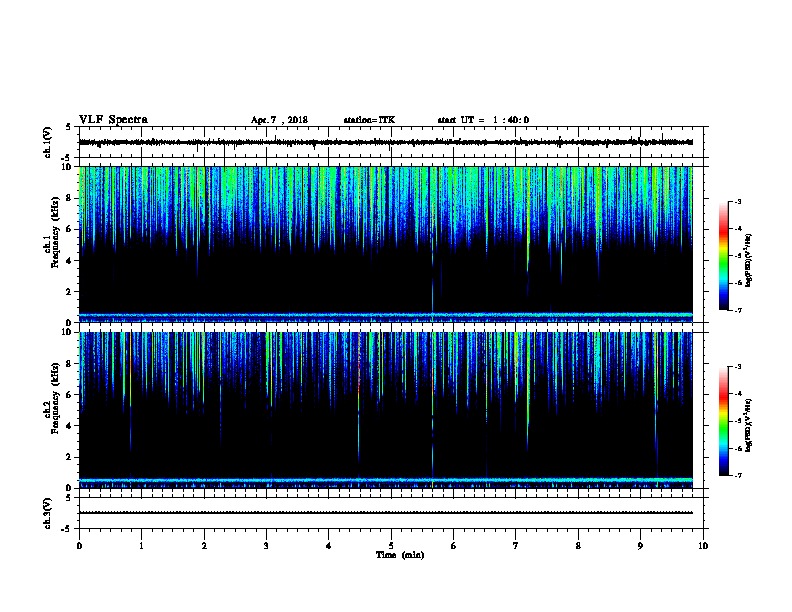Click time axis tick label 7
Screen dimensions: 792x612
click(516, 546)
